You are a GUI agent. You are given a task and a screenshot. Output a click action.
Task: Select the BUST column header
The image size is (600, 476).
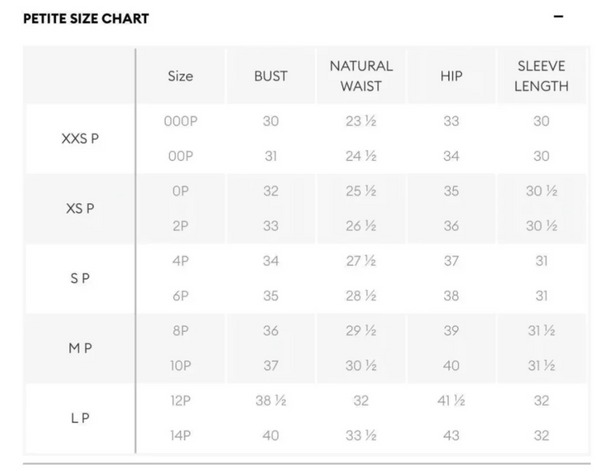tap(271, 76)
